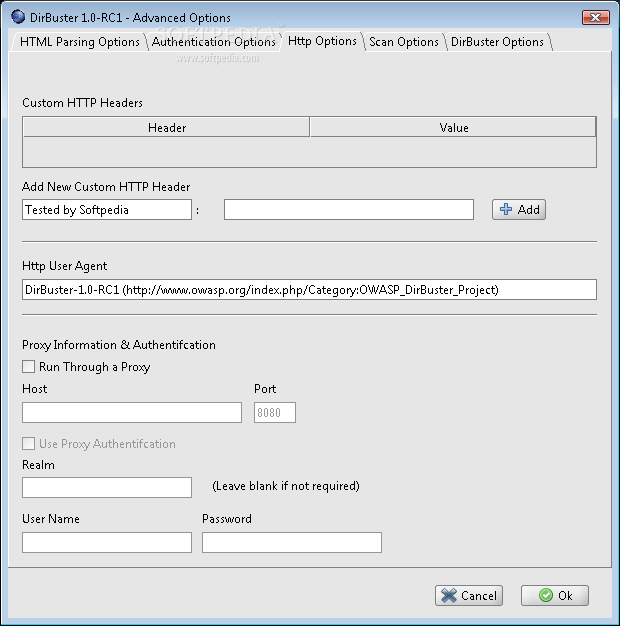The height and width of the screenshot is (626, 620).
Task: Click the User Name input field
Action: coord(107,543)
